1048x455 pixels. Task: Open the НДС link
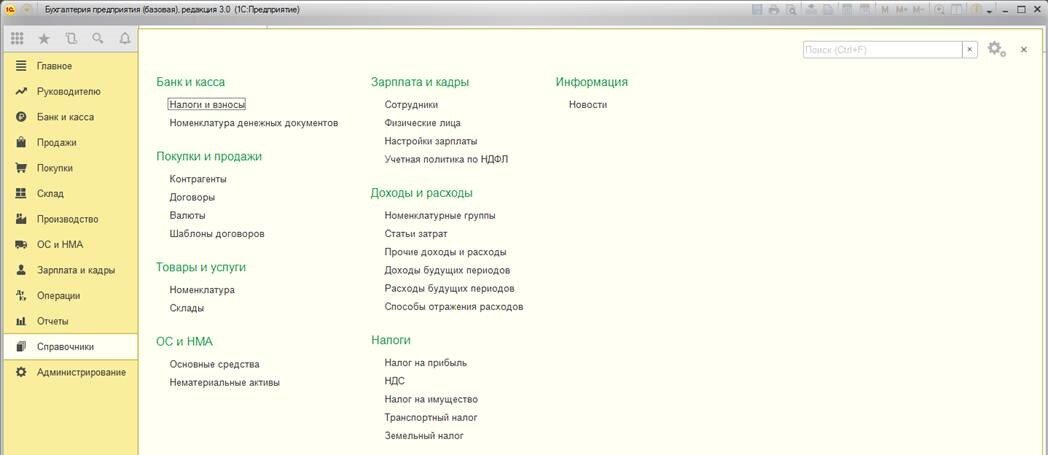pos(395,381)
